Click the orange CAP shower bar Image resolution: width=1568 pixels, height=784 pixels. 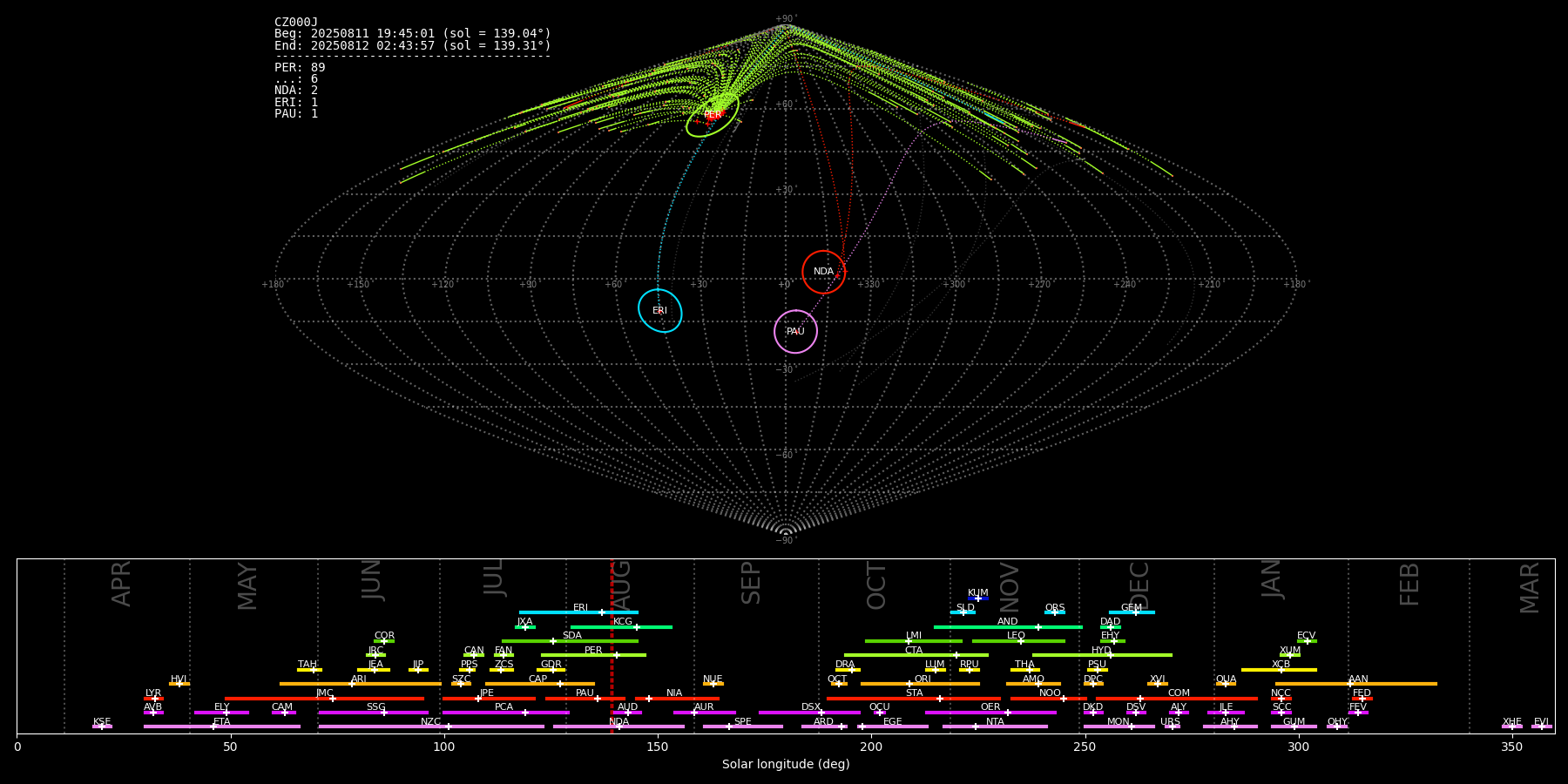click(x=540, y=684)
